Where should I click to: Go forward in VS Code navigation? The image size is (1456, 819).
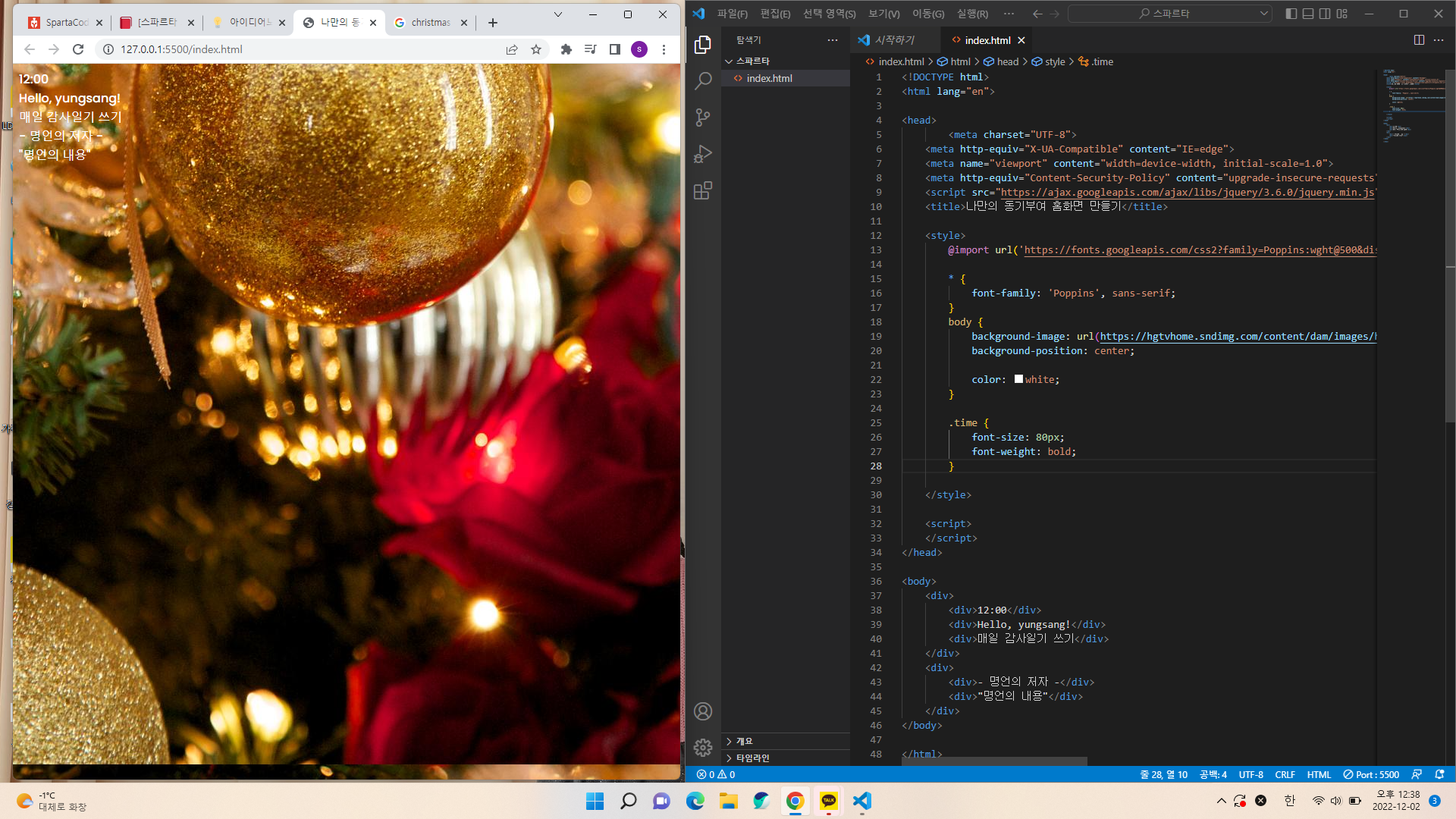point(1055,14)
